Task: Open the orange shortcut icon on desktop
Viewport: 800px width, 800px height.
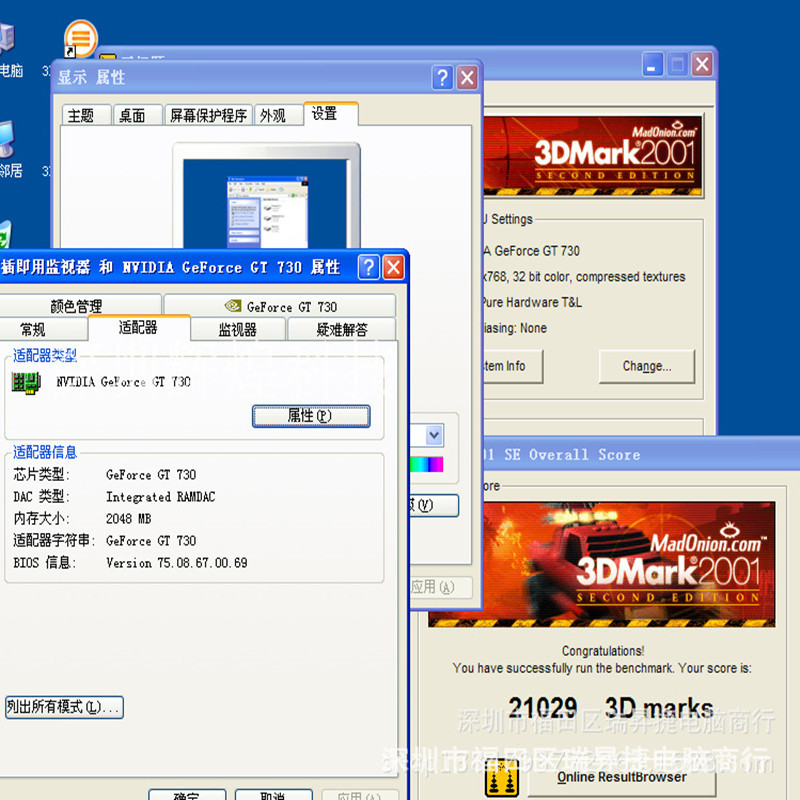Action: (80, 39)
